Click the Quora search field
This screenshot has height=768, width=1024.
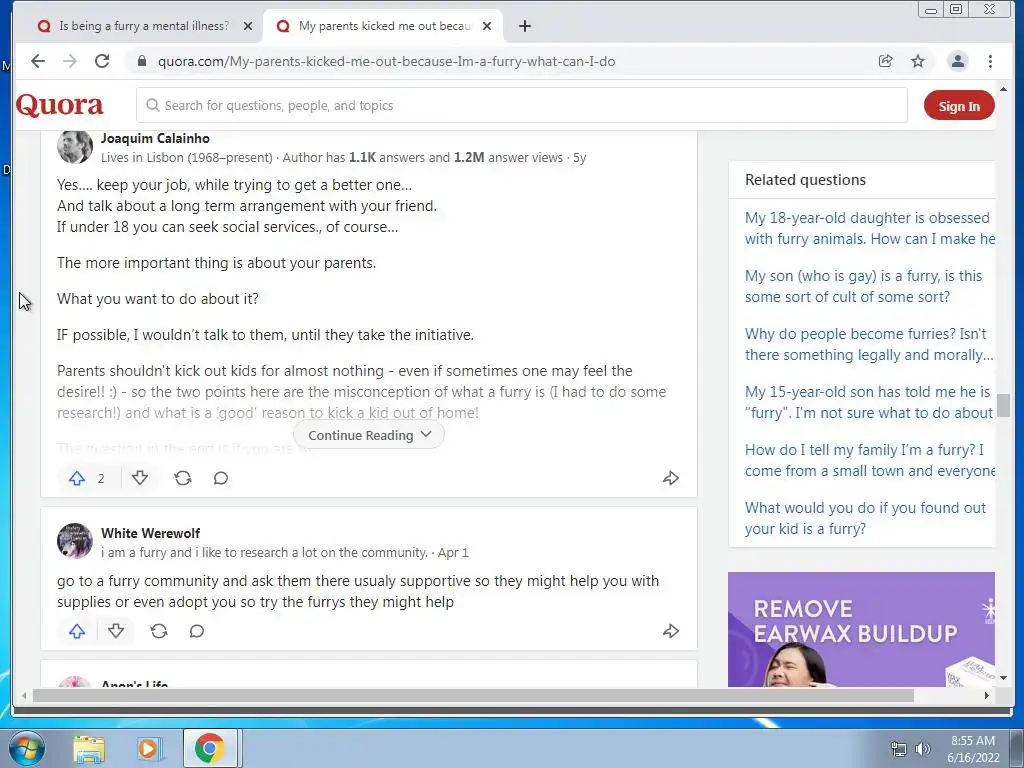point(521,105)
